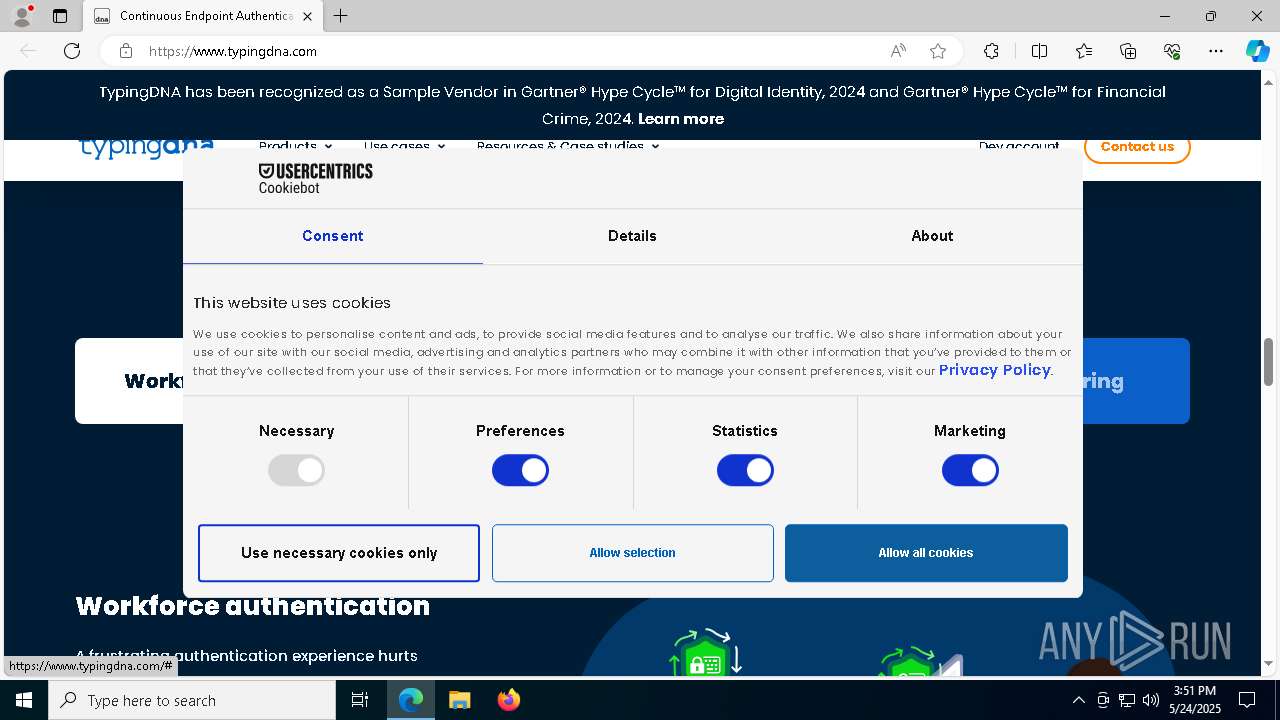Expand the Use cases dropdown menu
The height and width of the screenshot is (720, 1280).
[x=404, y=146]
